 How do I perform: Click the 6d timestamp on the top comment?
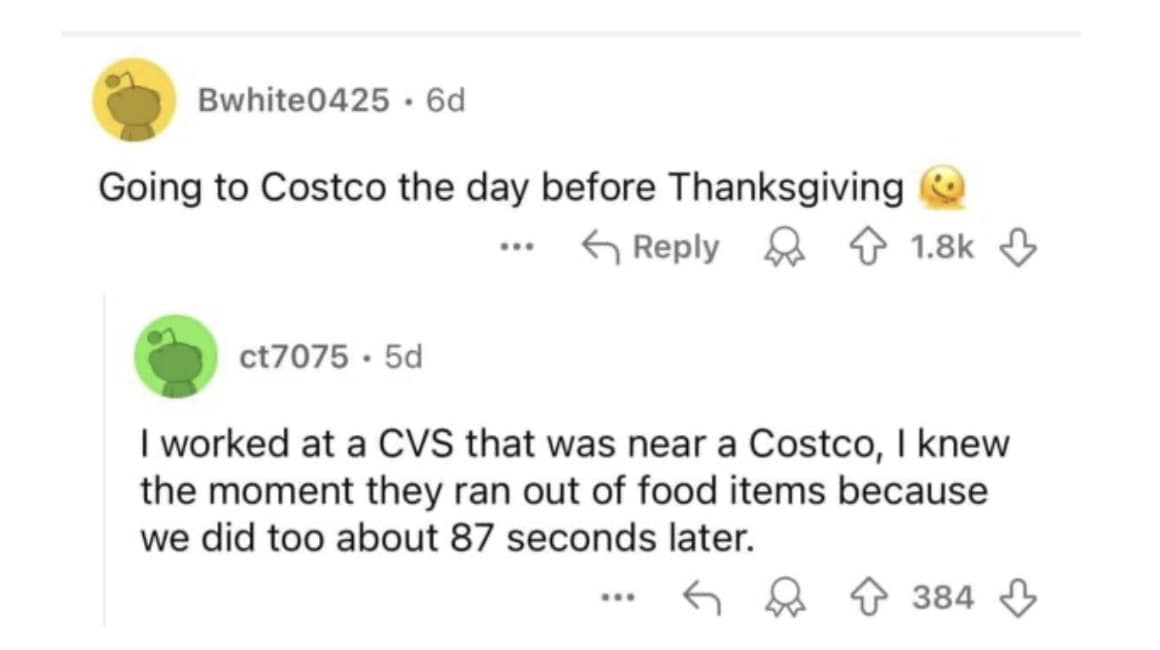click(445, 100)
